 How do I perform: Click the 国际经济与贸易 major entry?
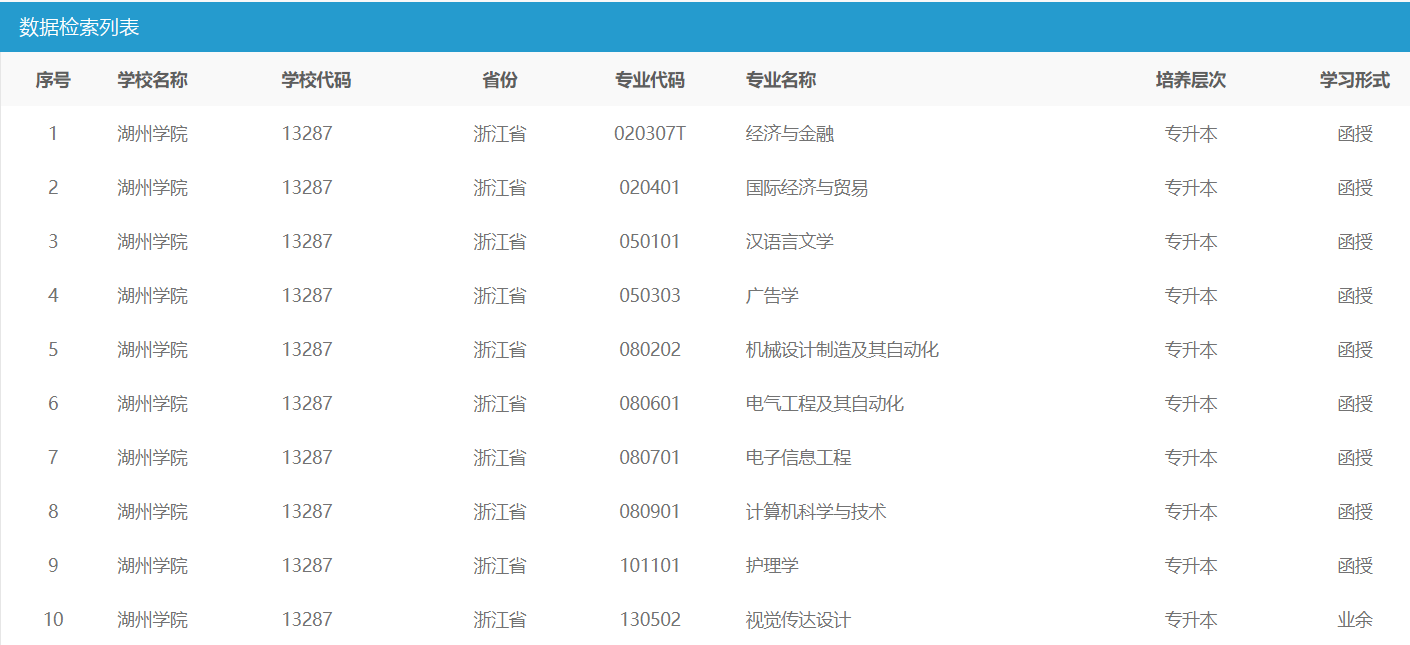point(807,188)
